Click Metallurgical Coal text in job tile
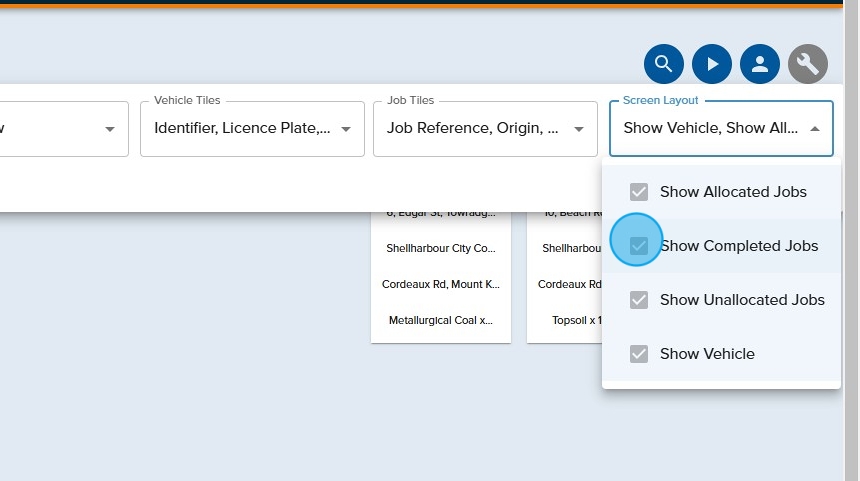 [x=441, y=321]
